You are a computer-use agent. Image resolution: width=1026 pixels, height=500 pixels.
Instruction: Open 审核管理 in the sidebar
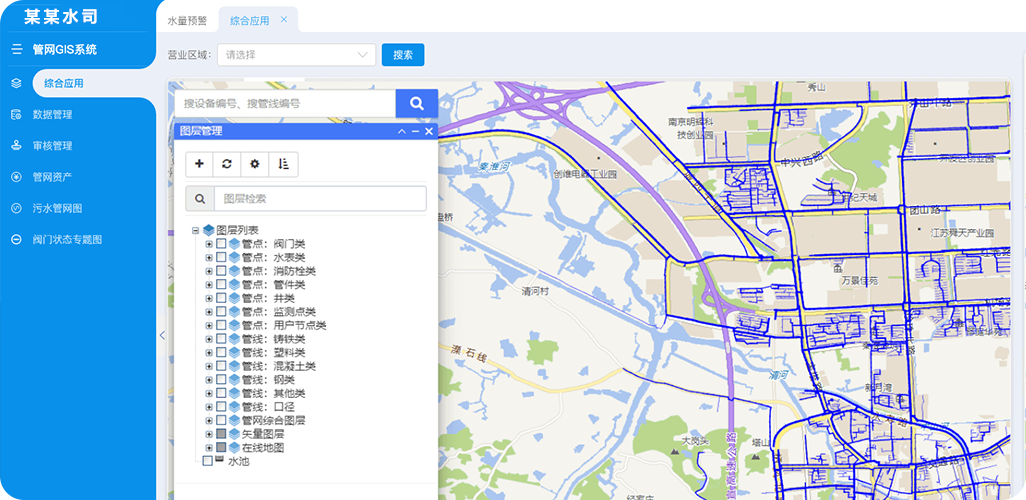52,146
